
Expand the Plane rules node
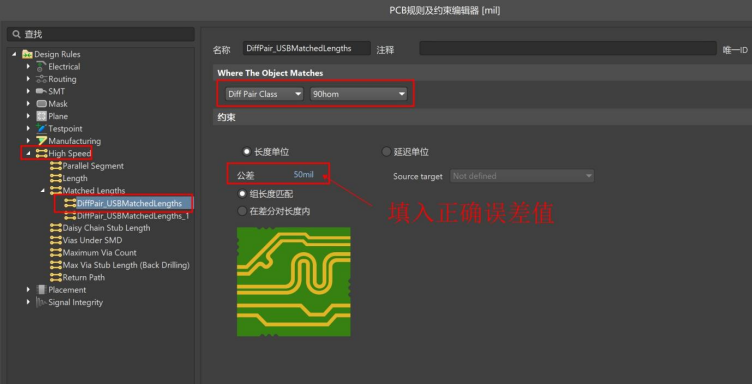[28, 116]
